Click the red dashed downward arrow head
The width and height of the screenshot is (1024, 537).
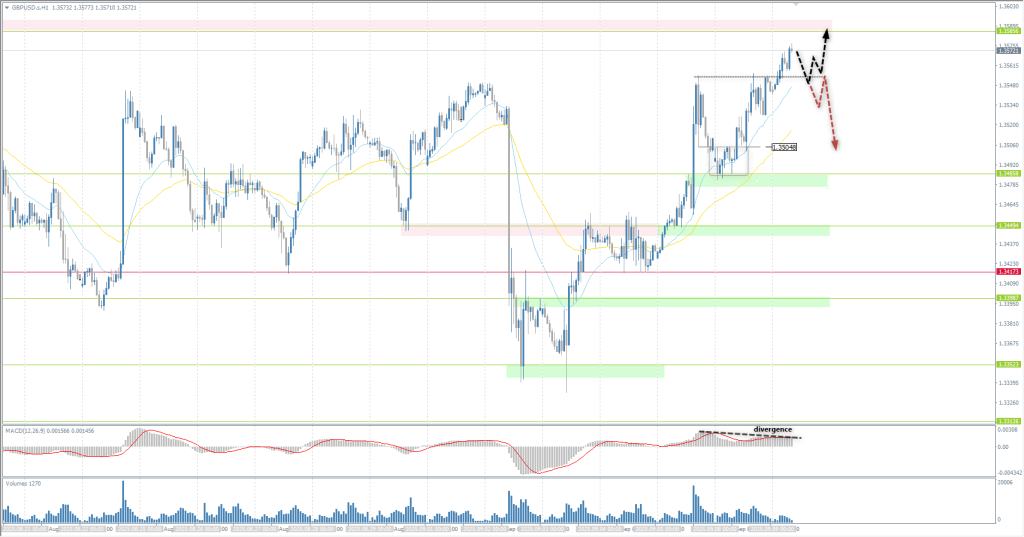834,146
